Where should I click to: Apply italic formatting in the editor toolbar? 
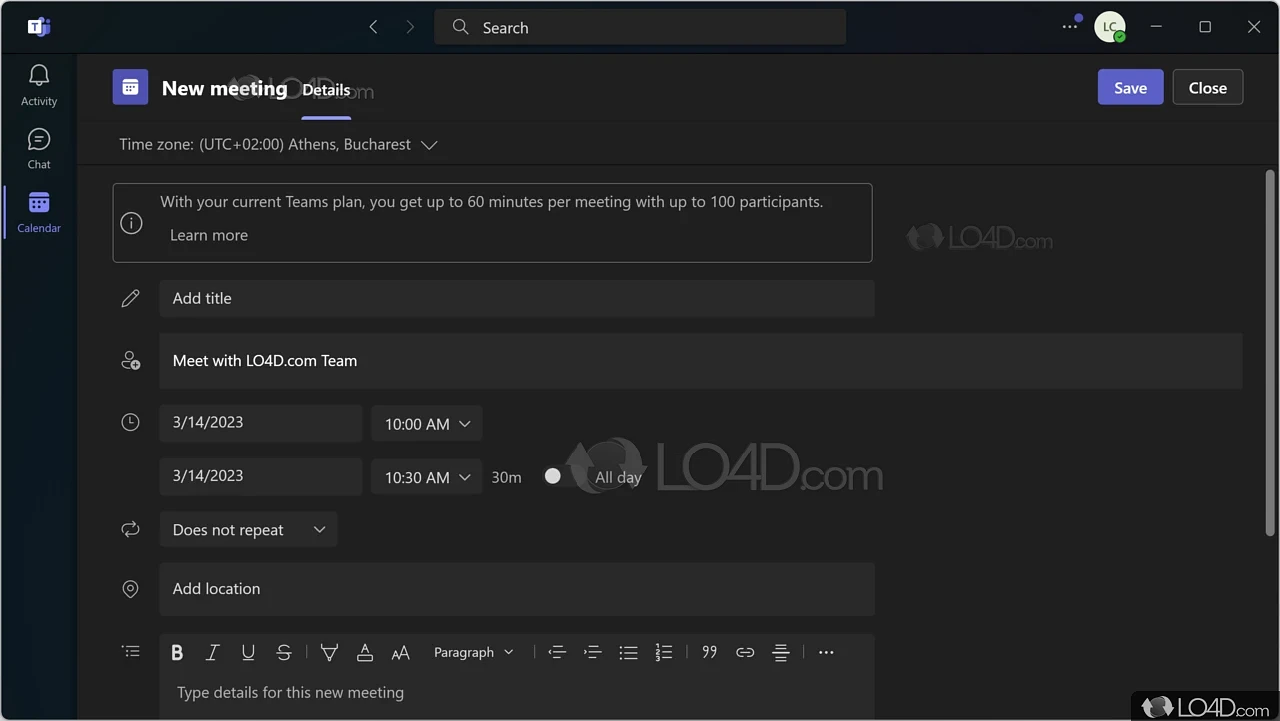[x=212, y=653]
